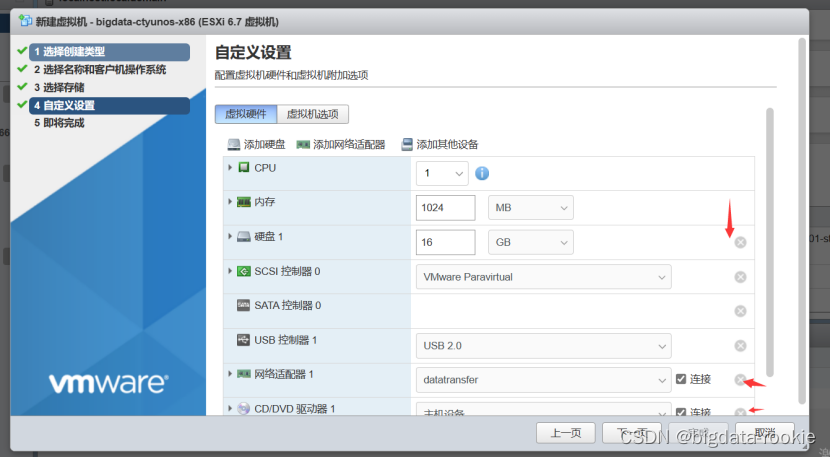Expand the 内存 row
Screen dimensions: 831x457
tap(230, 202)
